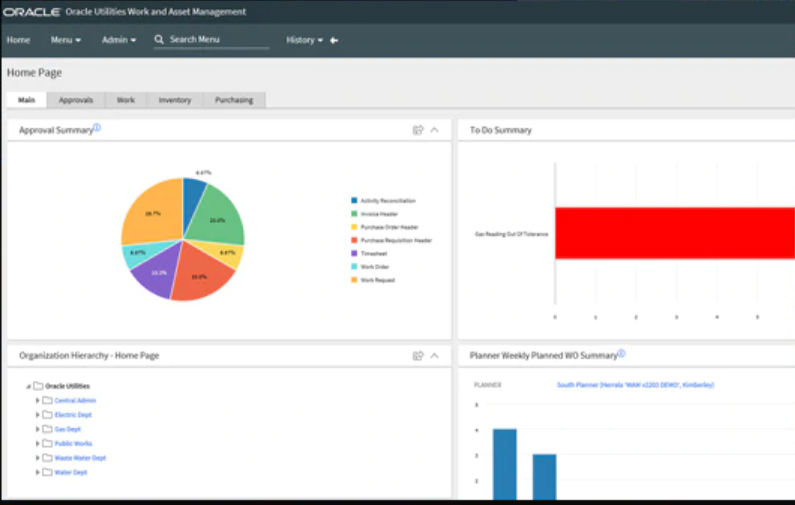
Task: Expand the Gas Dept tree node
Action: (38, 429)
